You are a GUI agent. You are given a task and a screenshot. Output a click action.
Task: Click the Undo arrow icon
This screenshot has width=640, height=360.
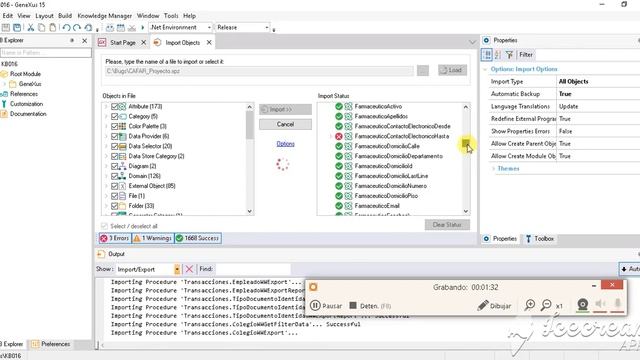pyautogui.click(x=67, y=28)
